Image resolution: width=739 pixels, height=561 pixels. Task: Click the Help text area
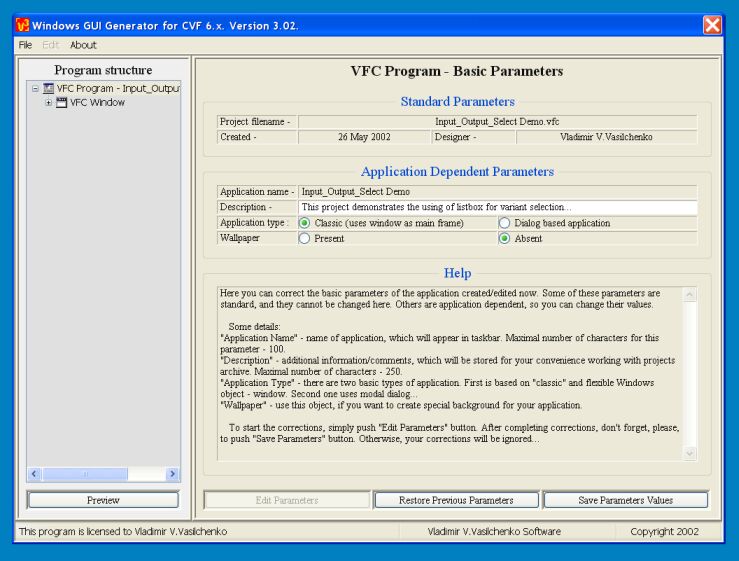pyautogui.click(x=450, y=373)
